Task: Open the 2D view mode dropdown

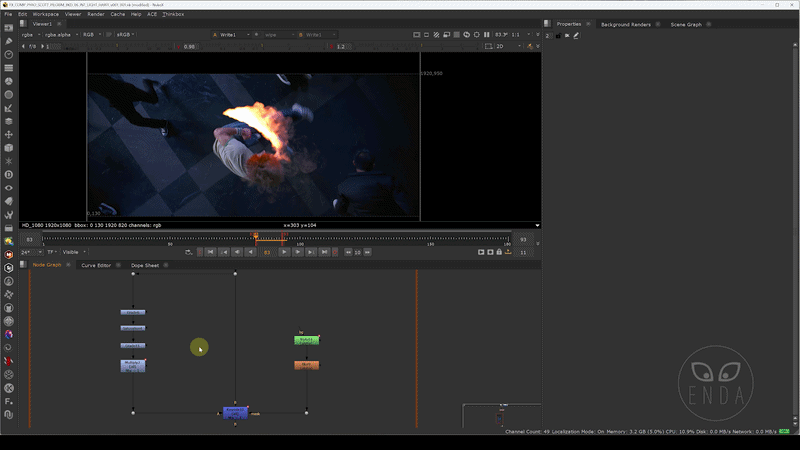Action: pyautogui.click(x=509, y=46)
